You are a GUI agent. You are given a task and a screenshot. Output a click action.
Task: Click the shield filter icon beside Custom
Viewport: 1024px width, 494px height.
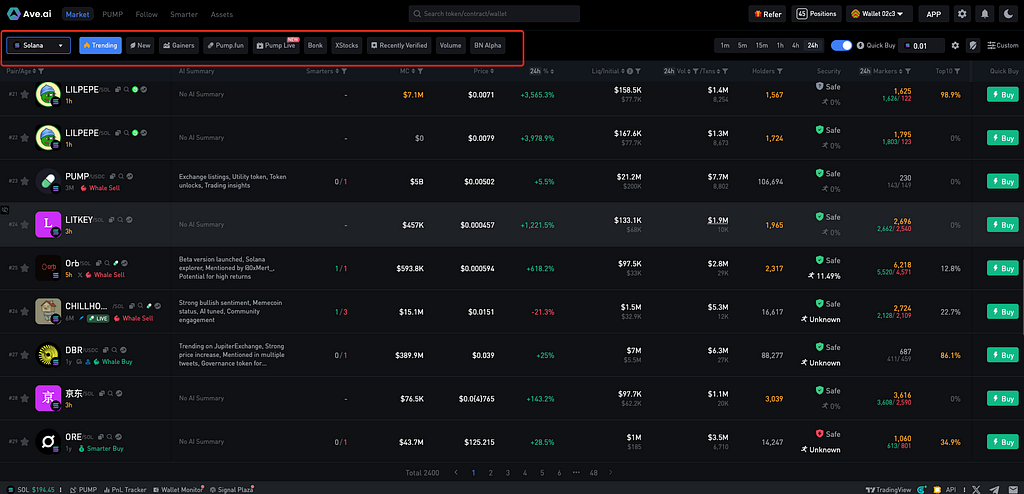tap(974, 46)
